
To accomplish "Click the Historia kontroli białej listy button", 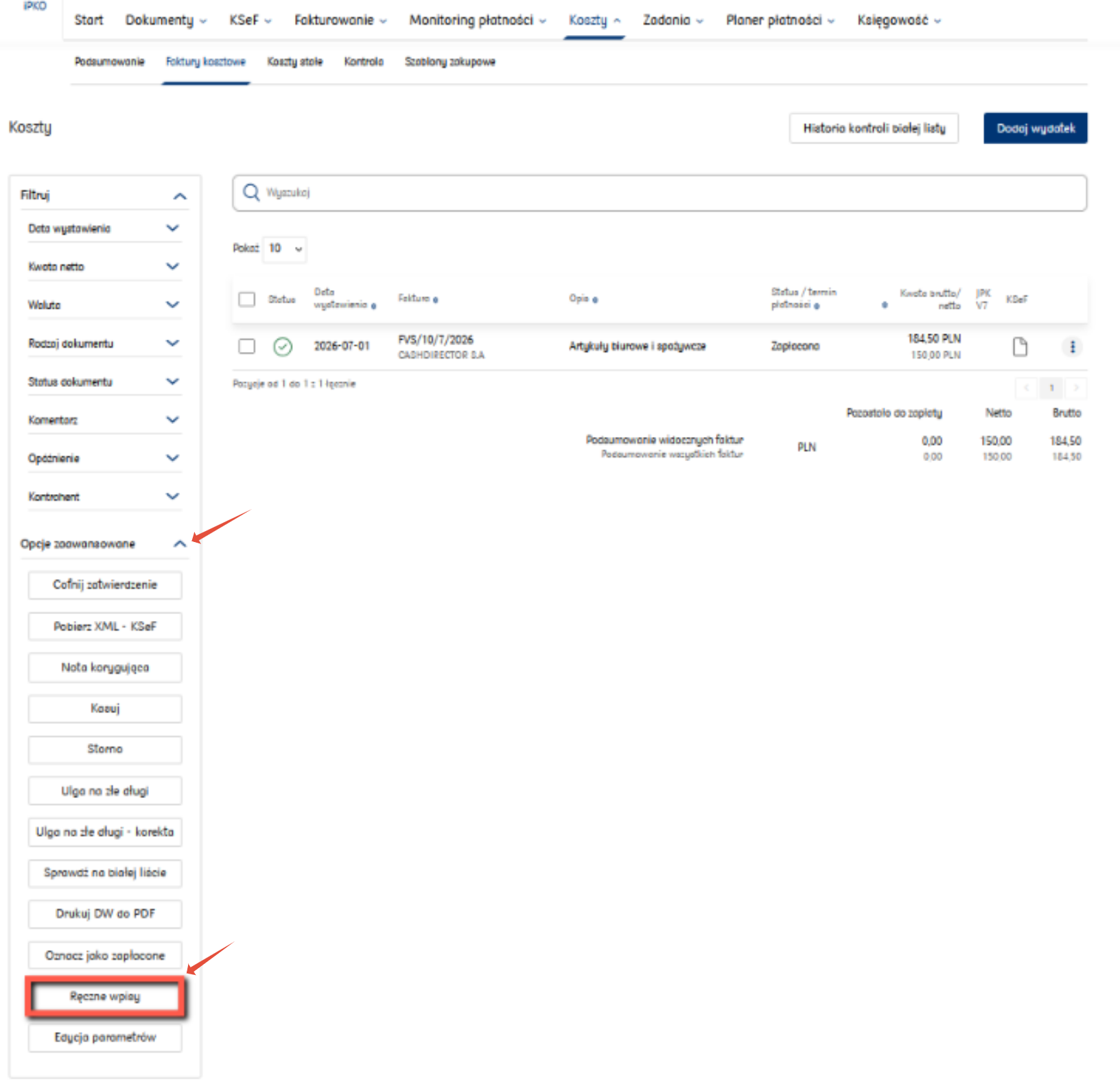I will [874, 128].
